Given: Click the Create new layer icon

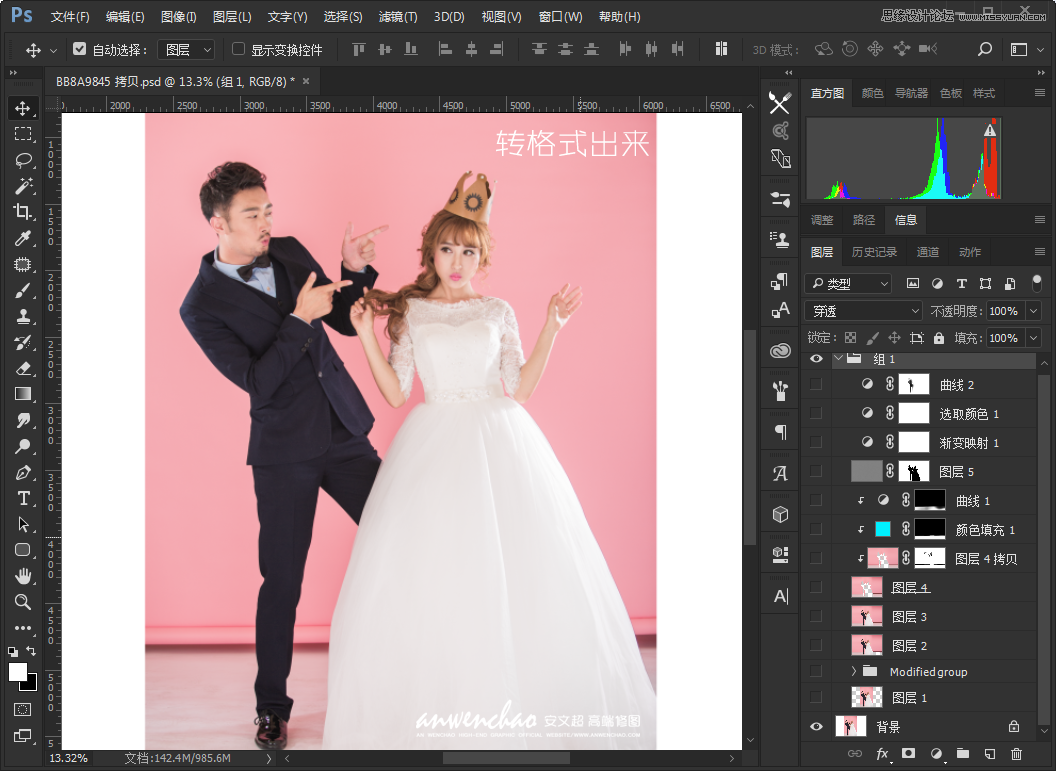Looking at the screenshot, I should pyautogui.click(x=990, y=755).
